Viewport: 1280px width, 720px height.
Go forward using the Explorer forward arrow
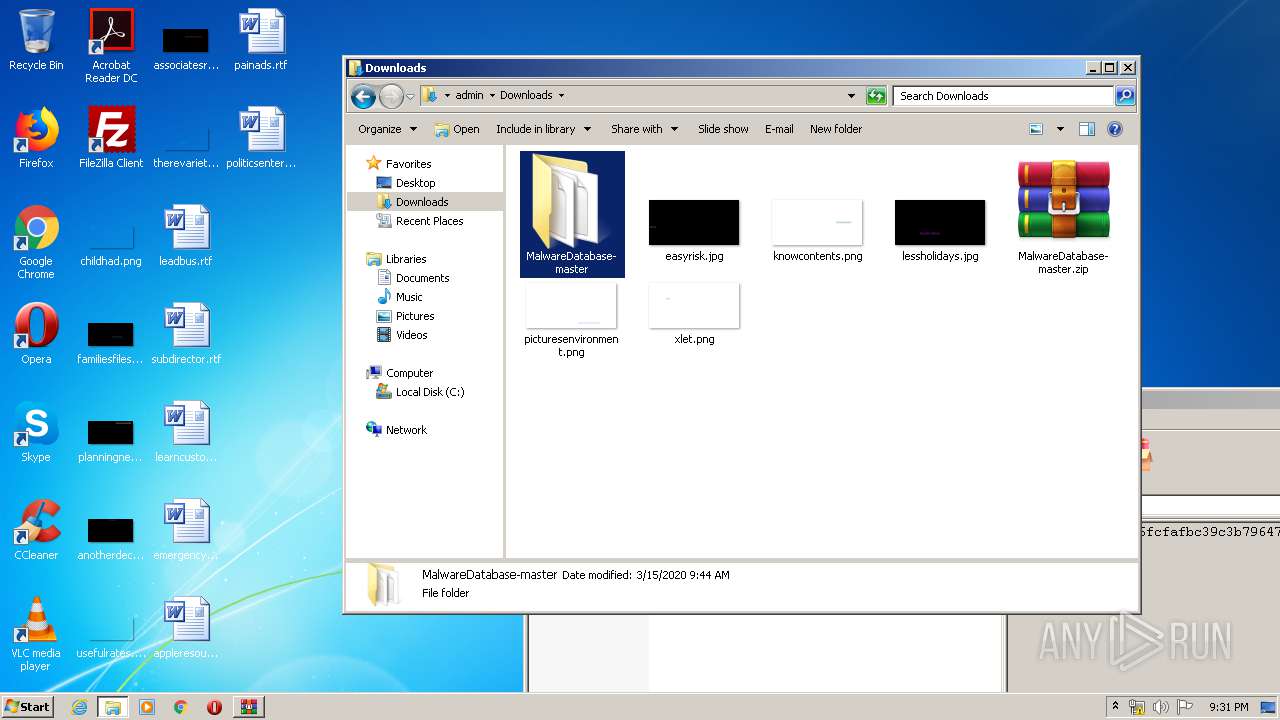click(x=391, y=96)
